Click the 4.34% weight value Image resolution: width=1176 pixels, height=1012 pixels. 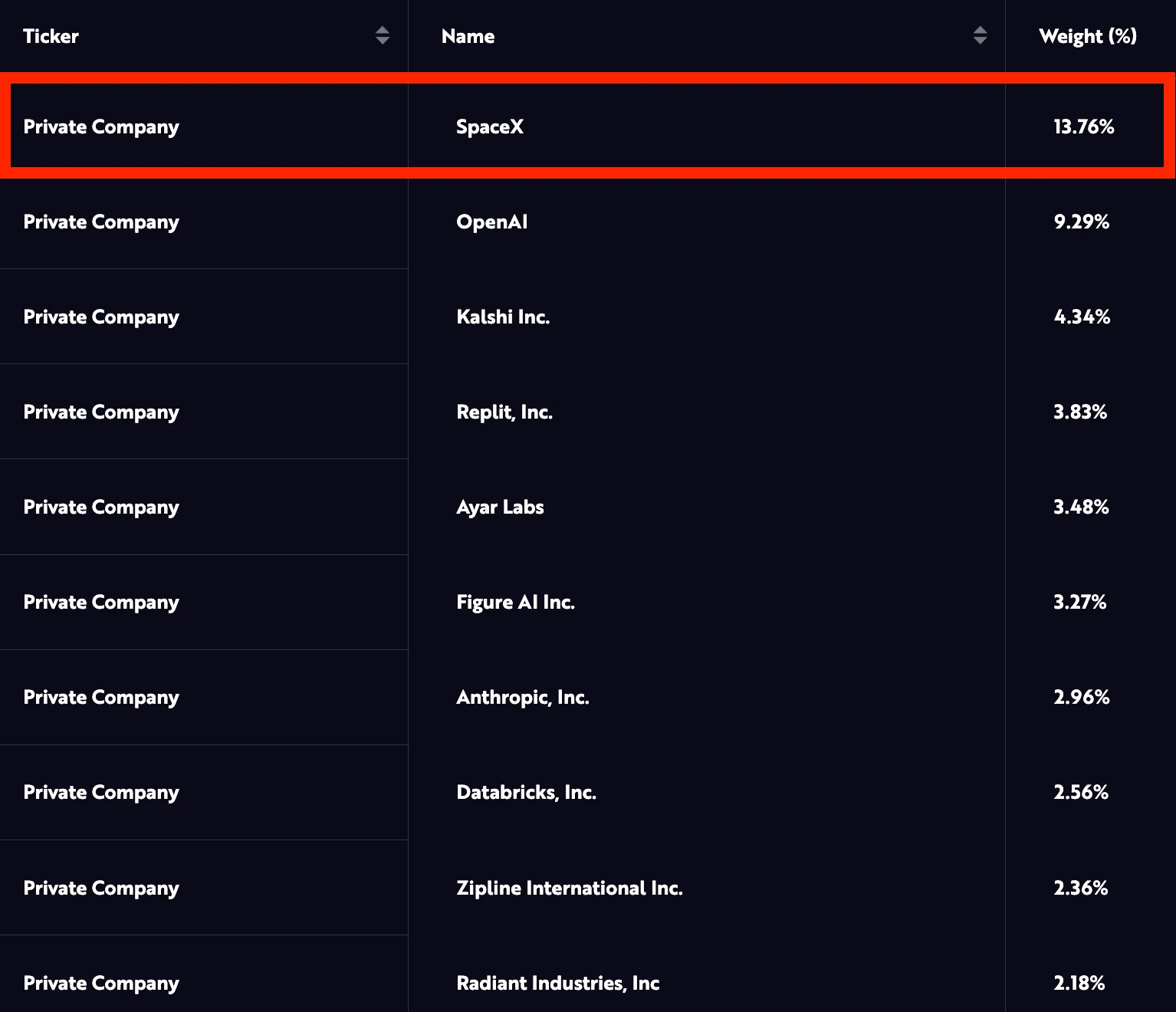point(1082,317)
